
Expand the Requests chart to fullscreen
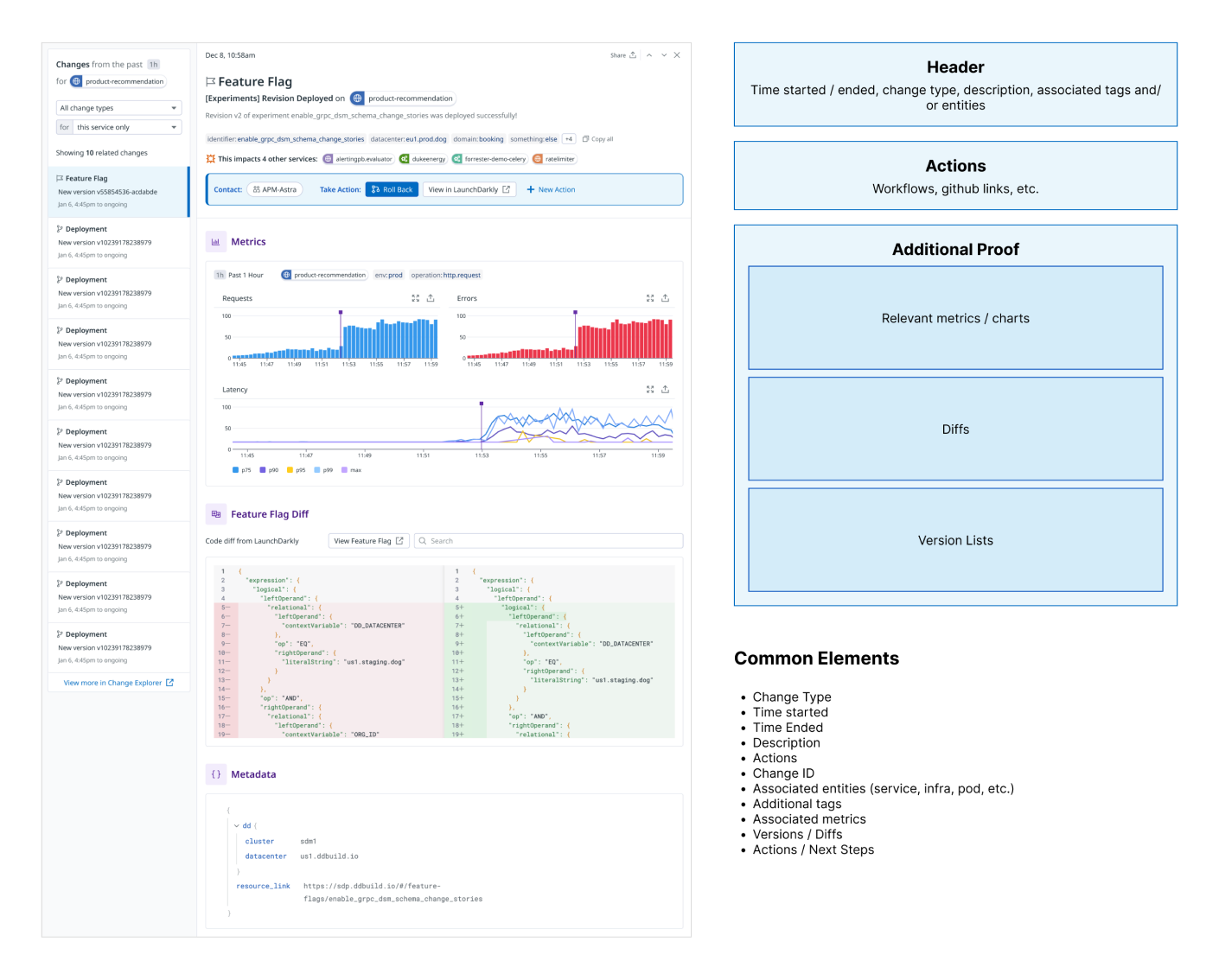pos(415,298)
